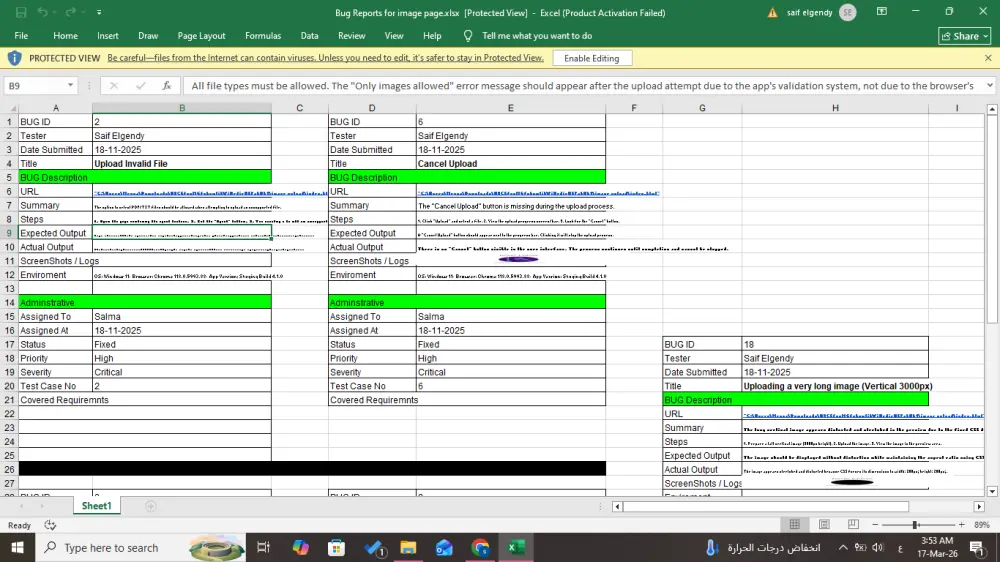Click the Undo arrow icon
This screenshot has height=562, width=1000.
tap(42, 12)
